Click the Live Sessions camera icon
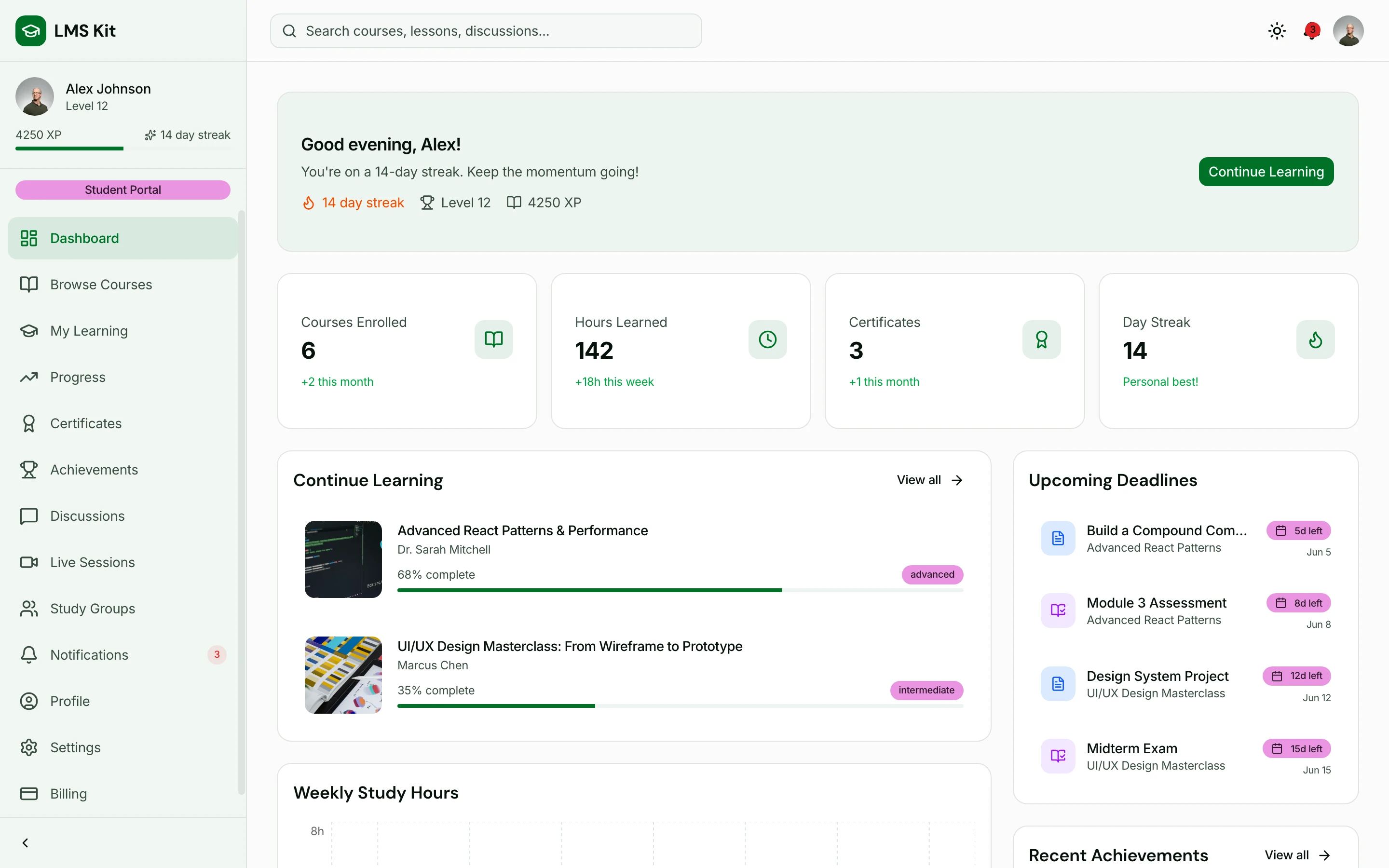 pos(29,563)
